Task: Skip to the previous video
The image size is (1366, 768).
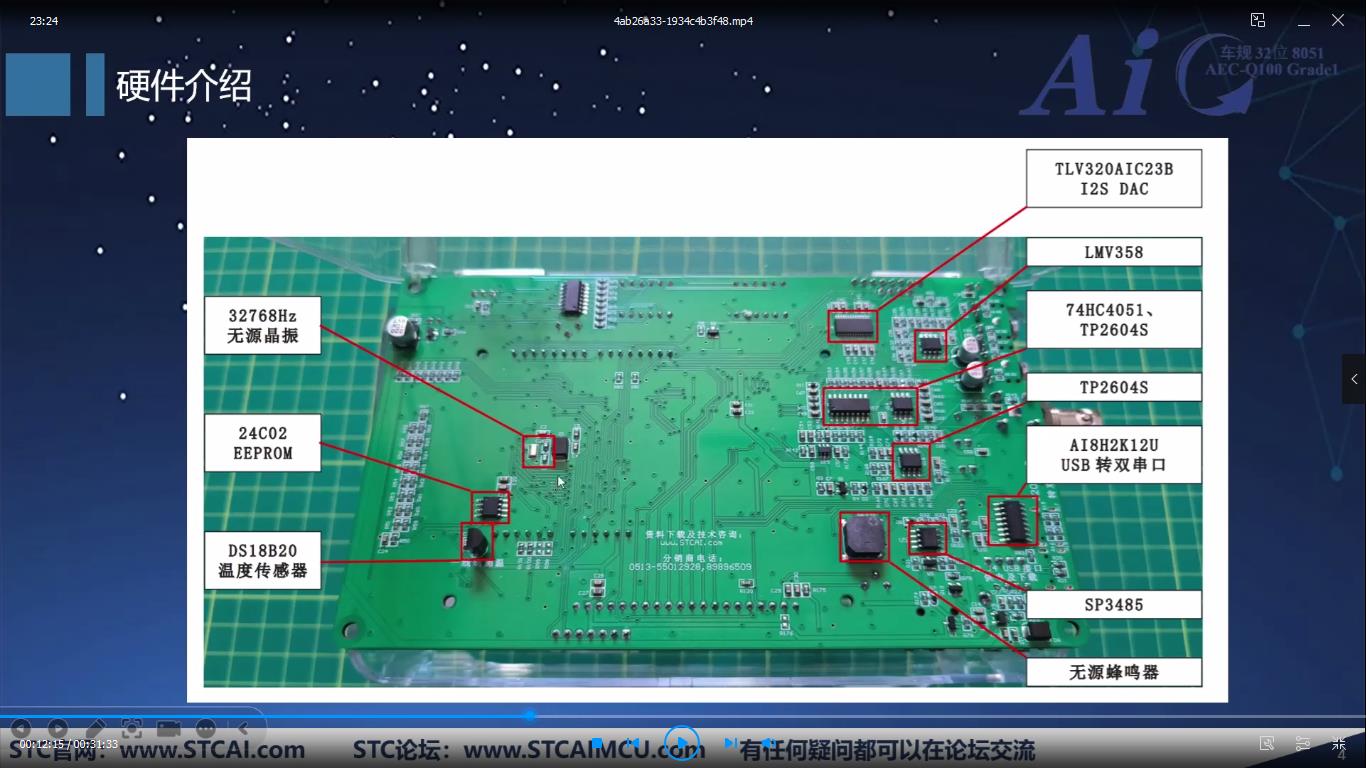Action: click(632, 743)
